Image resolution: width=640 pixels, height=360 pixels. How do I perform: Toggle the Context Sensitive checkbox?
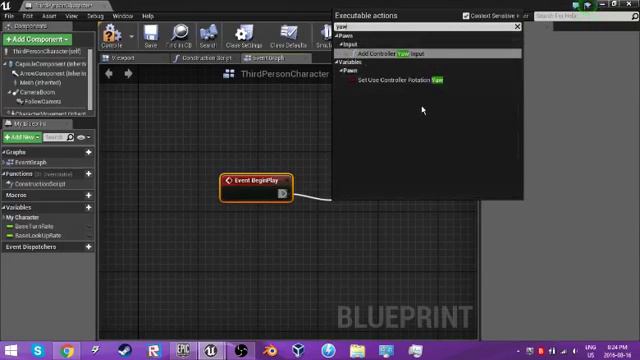point(466,16)
